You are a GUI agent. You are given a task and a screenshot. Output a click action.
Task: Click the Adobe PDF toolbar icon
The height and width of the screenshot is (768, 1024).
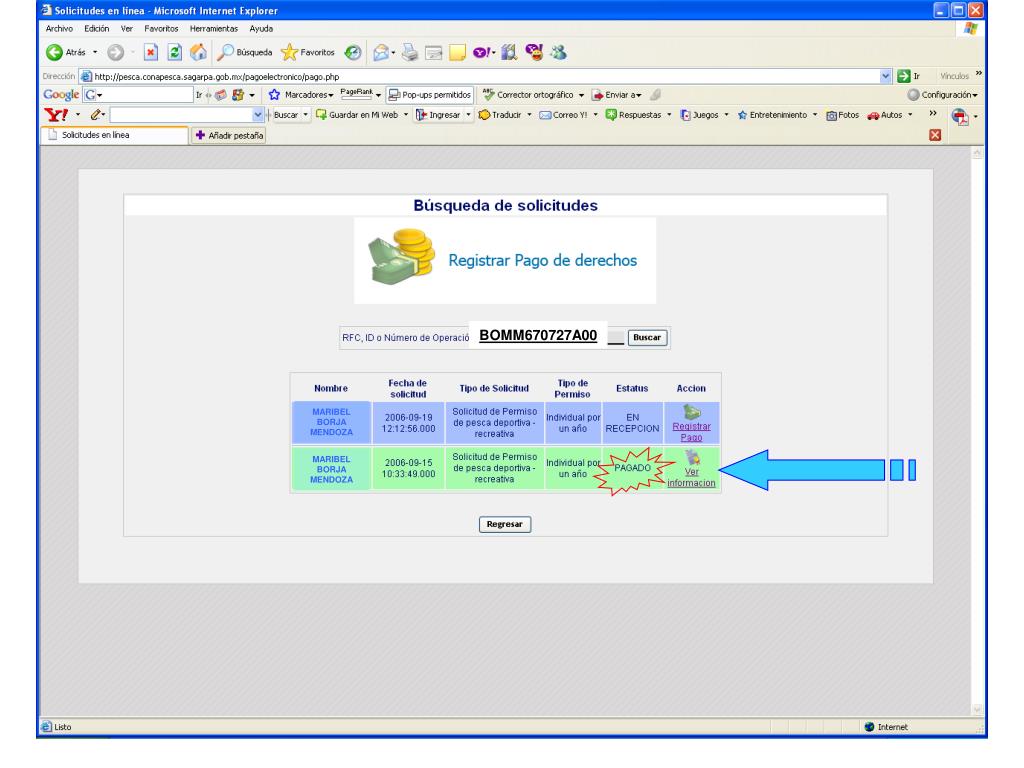click(959, 116)
